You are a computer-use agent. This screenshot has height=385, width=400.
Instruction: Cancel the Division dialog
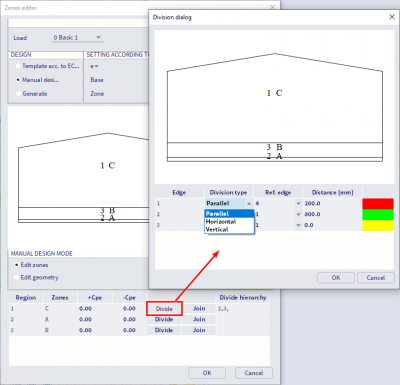tap(376, 278)
